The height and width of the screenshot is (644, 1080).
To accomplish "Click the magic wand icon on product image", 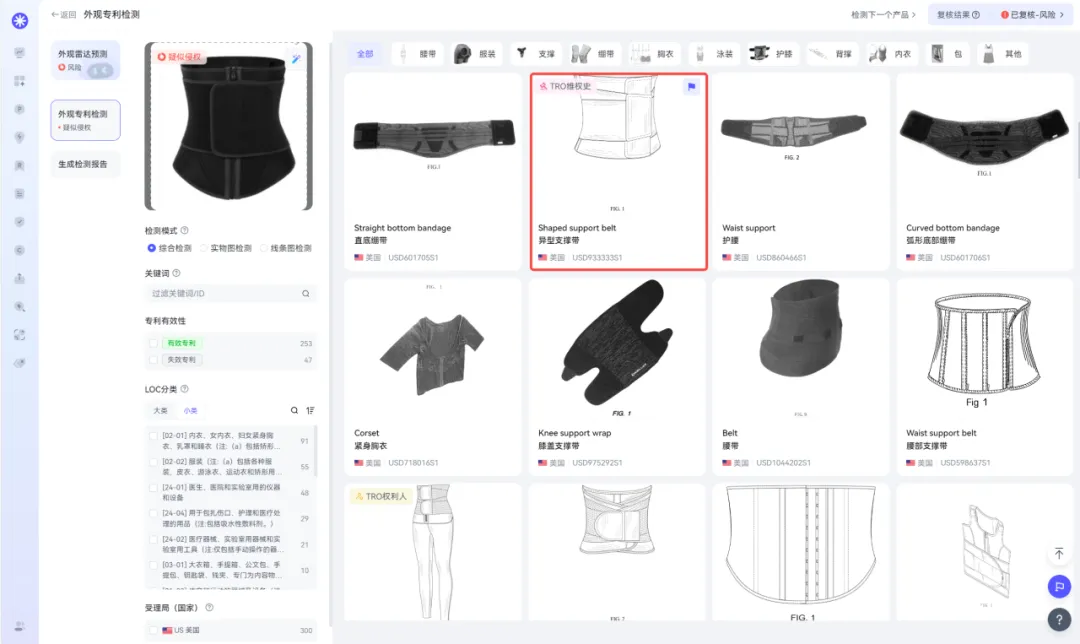I will [296, 59].
